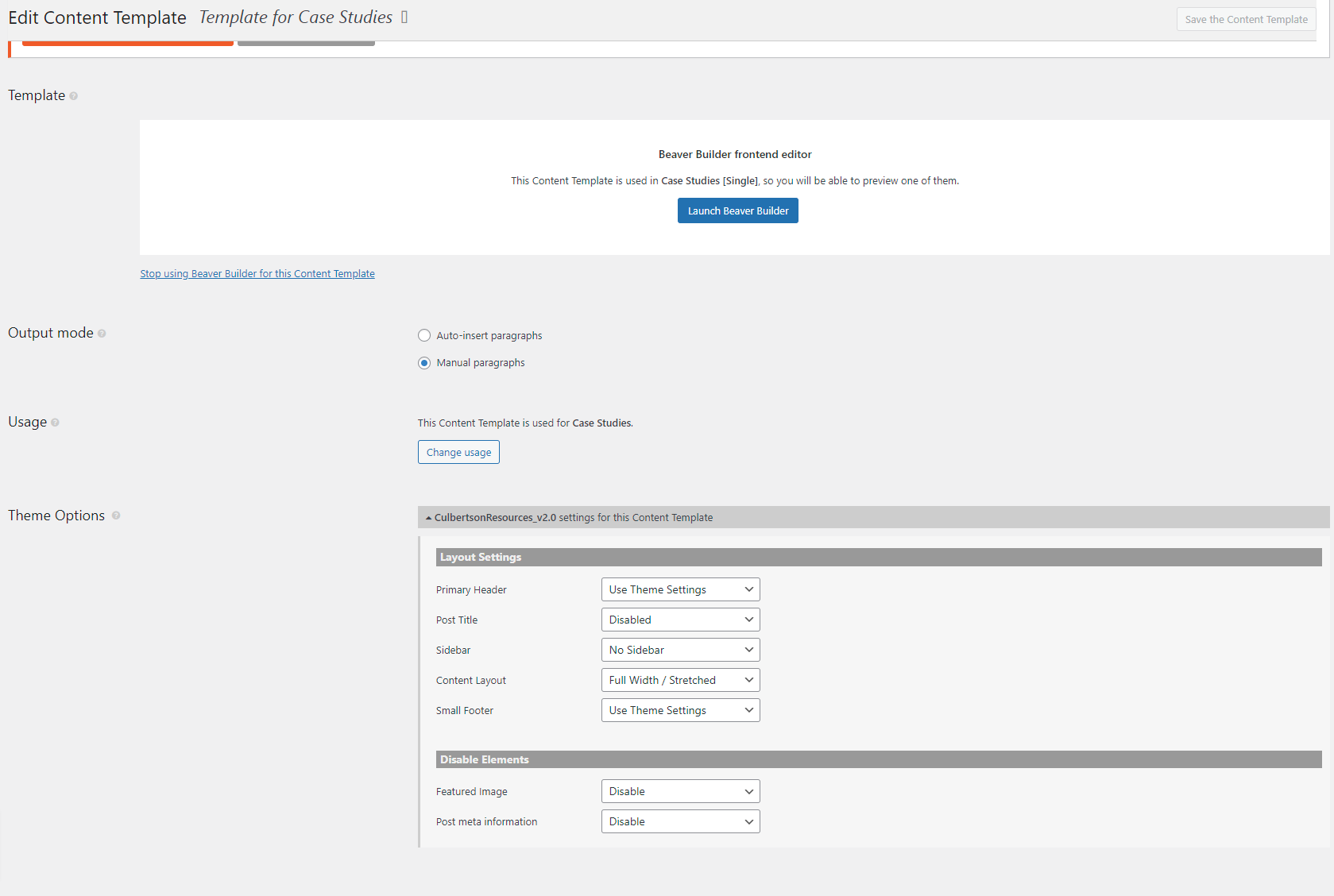
Task: Click the edit title icon after Template for Case Studies
Action: point(404,17)
